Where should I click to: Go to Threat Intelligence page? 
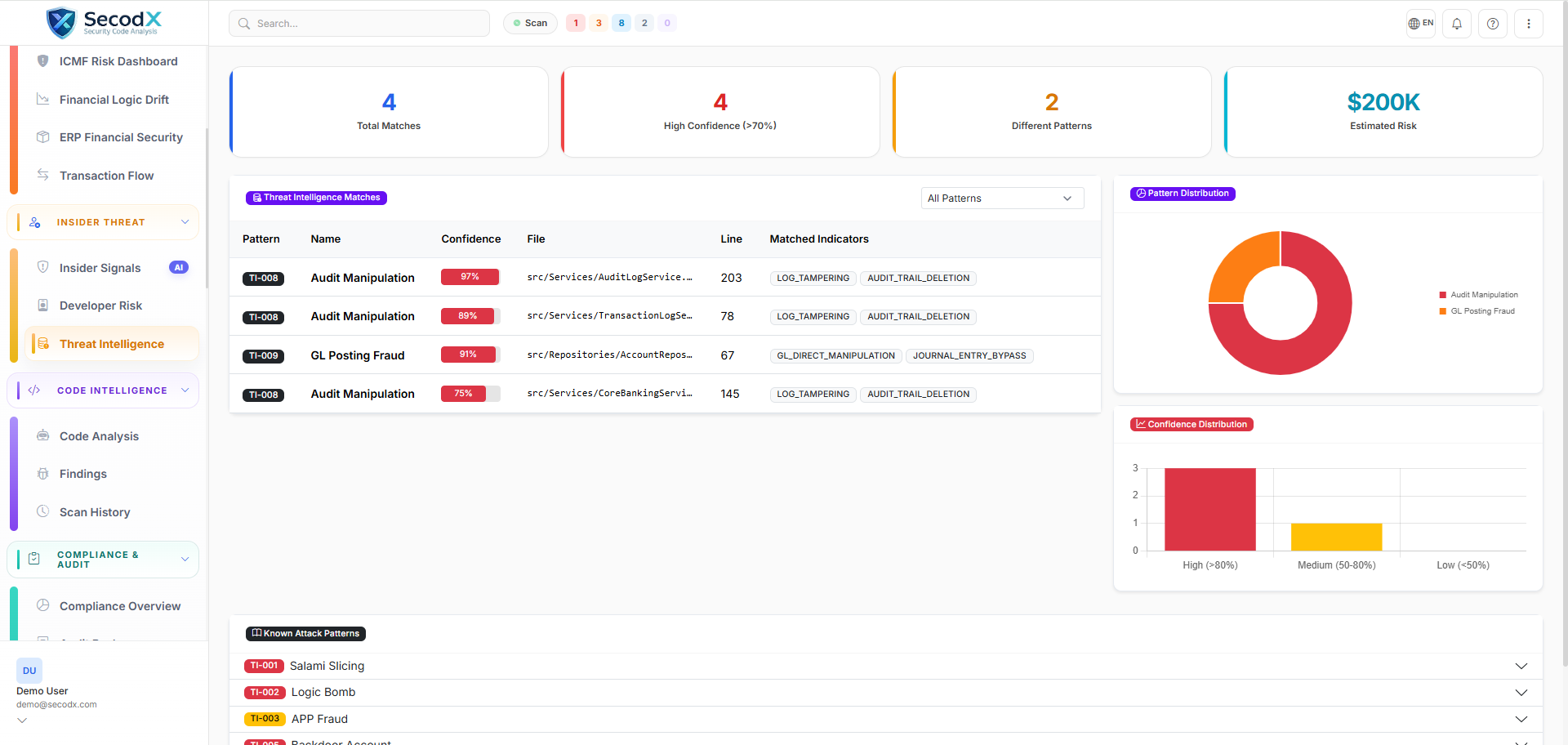pyautogui.click(x=112, y=344)
